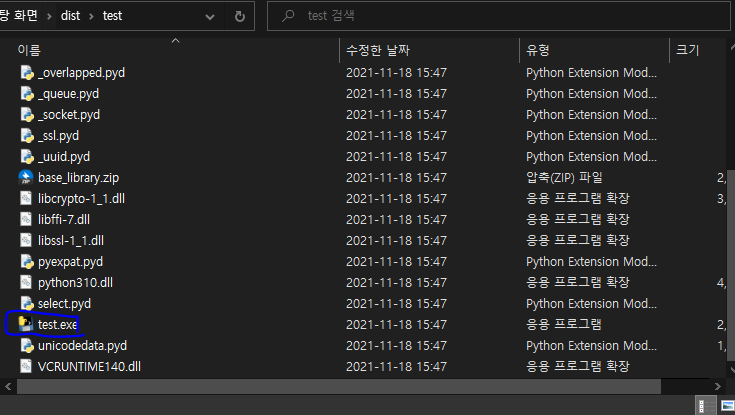
Task: Click the _uuid.pyd file icon
Action: pos(27,157)
